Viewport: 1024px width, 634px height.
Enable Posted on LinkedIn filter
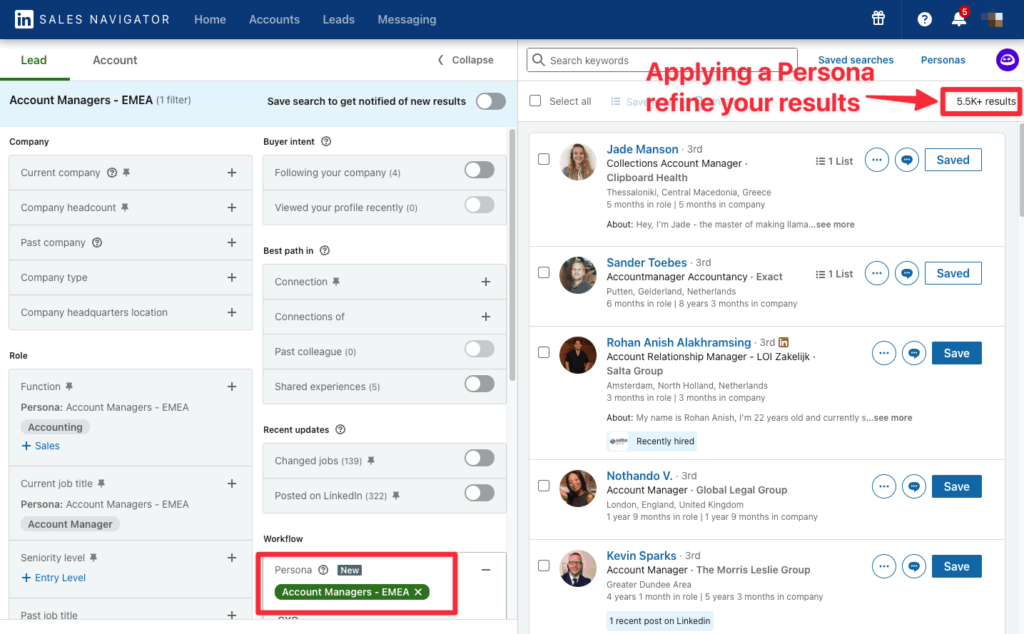479,493
